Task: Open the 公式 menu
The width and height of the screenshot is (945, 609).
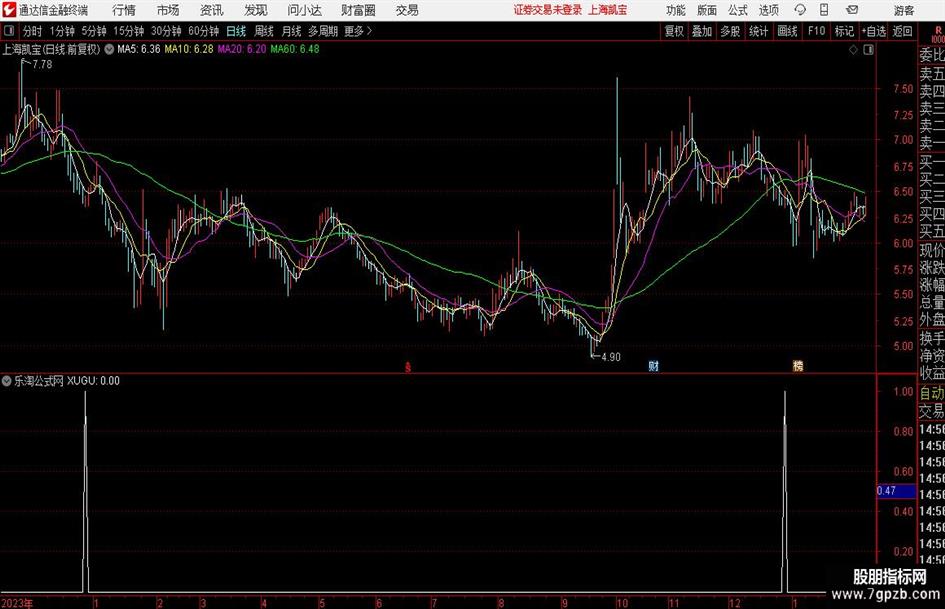Action: pos(738,10)
